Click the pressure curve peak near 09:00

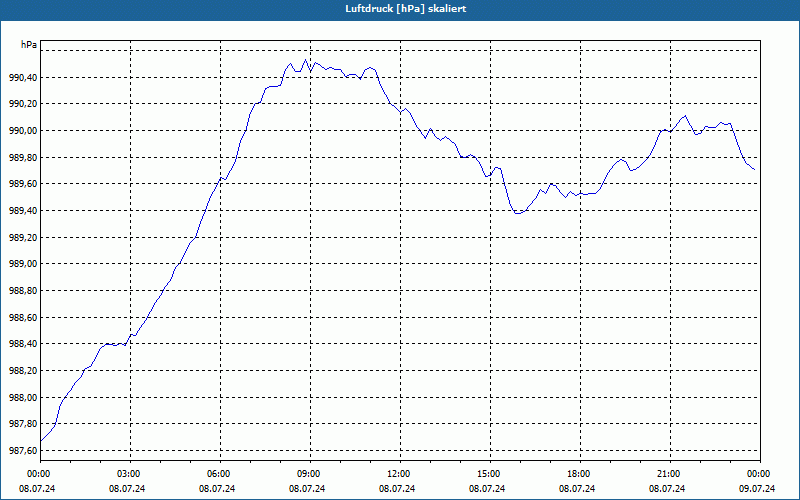pyautogui.click(x=306, y=60)
